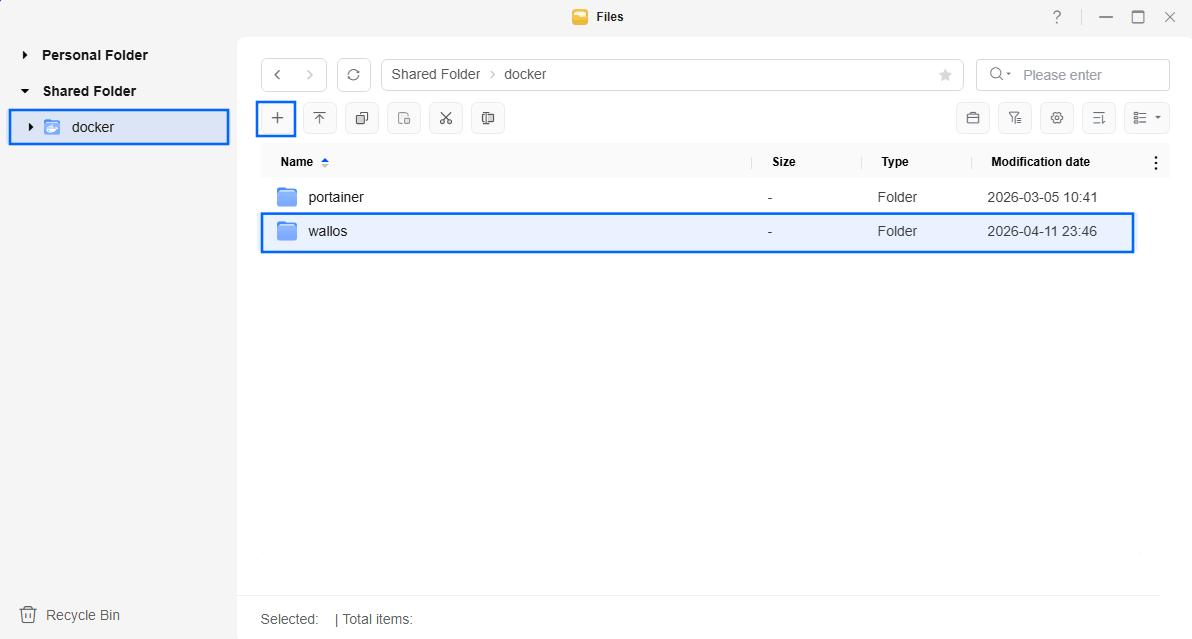
Task: Open the filter icon in toolbar
Action: 1014,118
